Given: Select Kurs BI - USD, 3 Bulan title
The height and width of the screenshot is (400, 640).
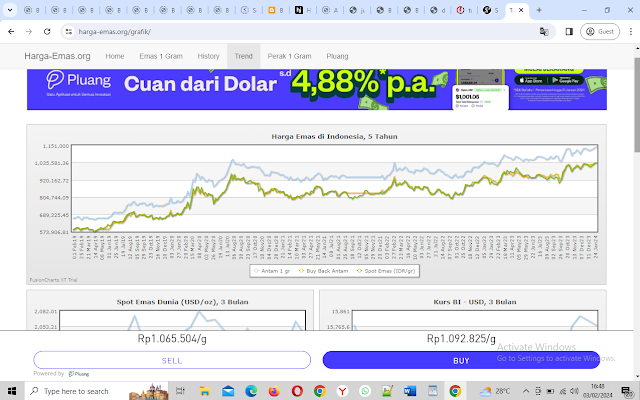Looking at the screenshot, I should click(x=475, y=302).
